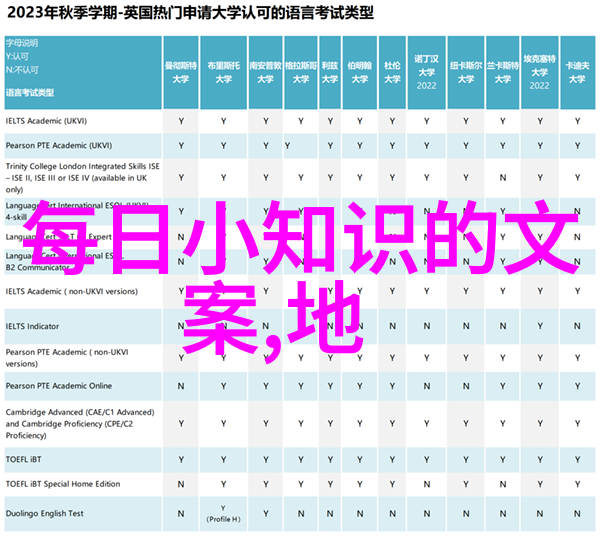Click IELTS Academic non-UKVI Y under 杜伦大学
Image resolution: width=600 pixels, height=536 pixels.
[x=392, y=291]
